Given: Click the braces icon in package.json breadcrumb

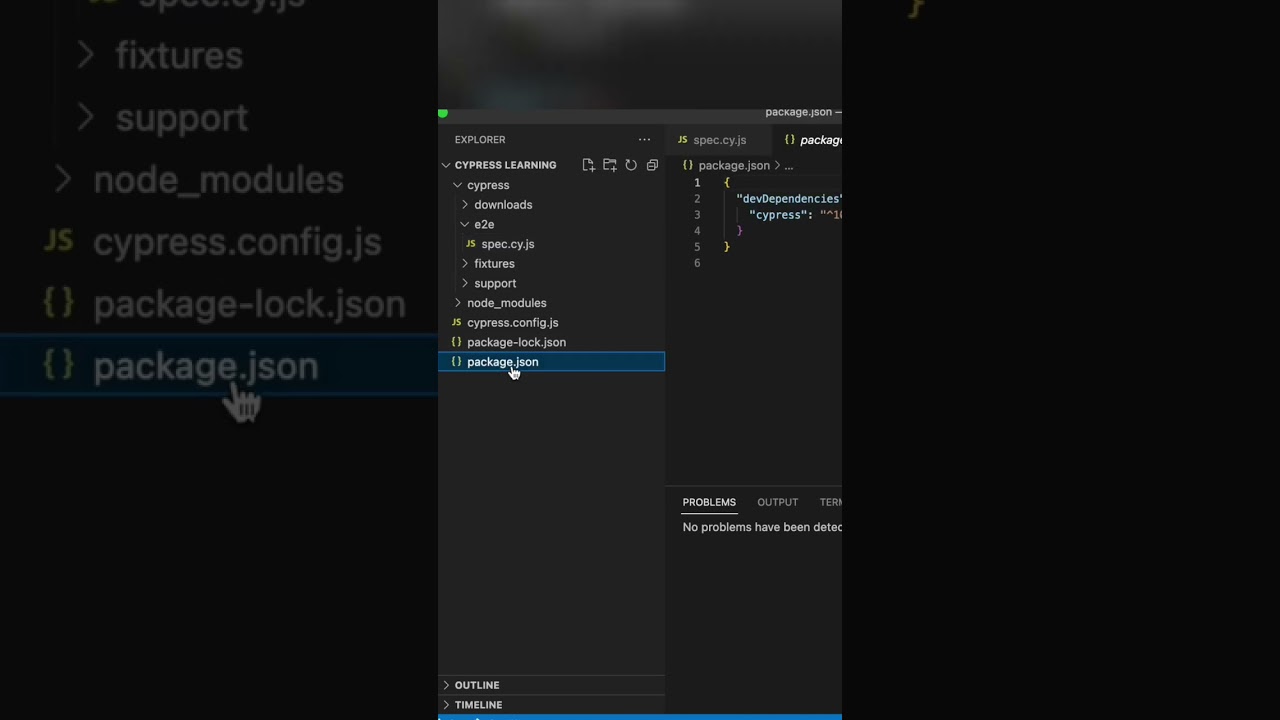Looking at the screenshot, I should click(688, 165).
